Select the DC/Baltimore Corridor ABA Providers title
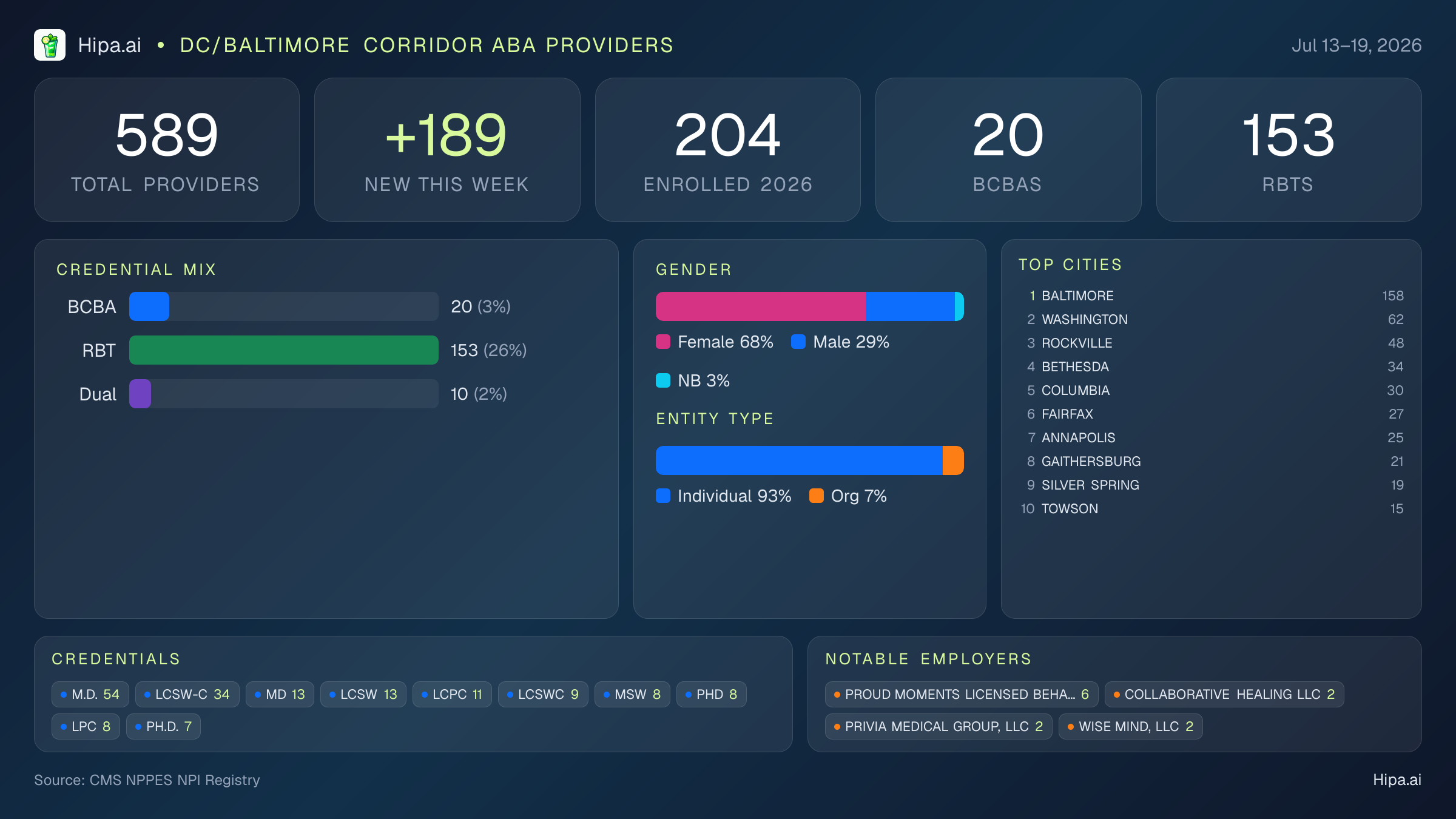Screen dimensions: 1456x819 (x=426, y=45)
